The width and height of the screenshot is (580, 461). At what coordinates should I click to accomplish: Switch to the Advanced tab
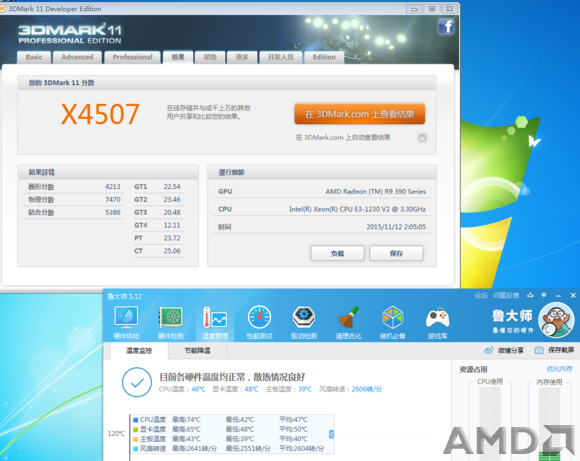point(77,57)
